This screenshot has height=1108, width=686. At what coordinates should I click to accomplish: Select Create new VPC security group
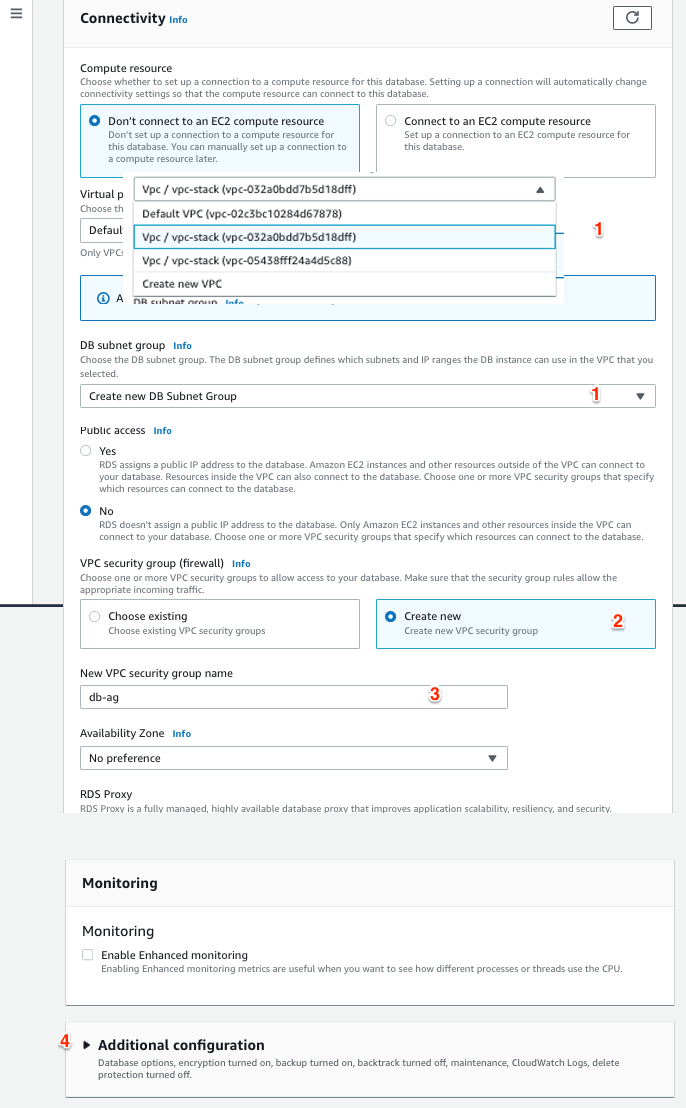pos(391,617)
